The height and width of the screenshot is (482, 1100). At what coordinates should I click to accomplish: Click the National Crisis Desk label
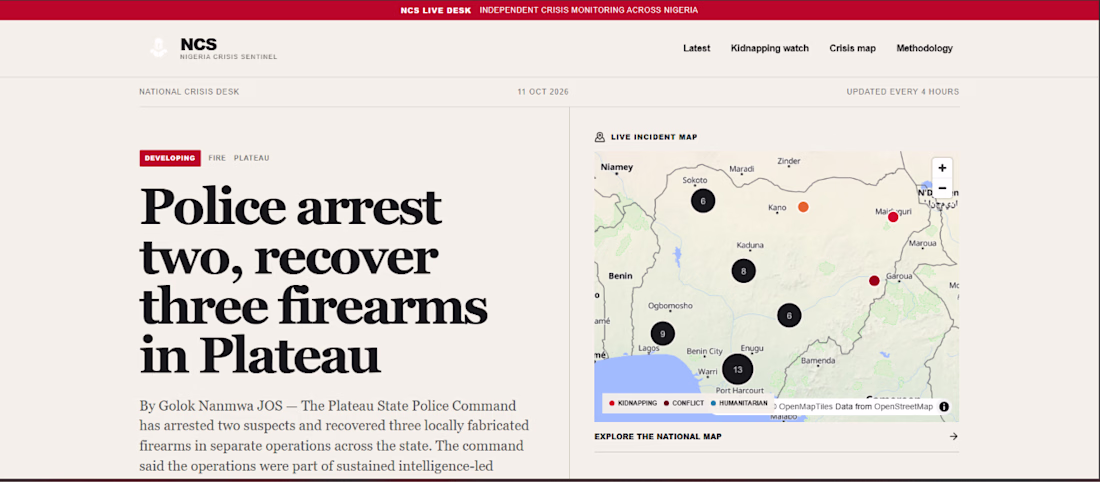(x=189, y=92)
